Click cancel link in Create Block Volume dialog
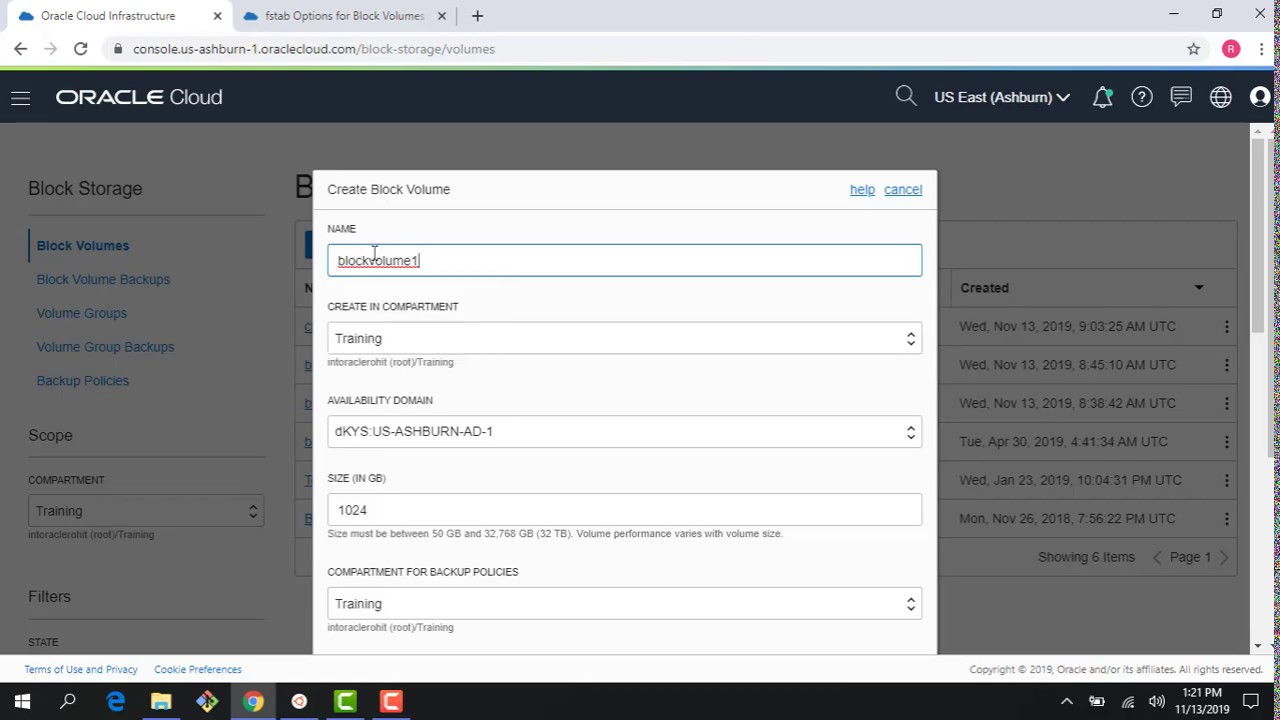1280x720 pixels. click(x=903, y=190)
